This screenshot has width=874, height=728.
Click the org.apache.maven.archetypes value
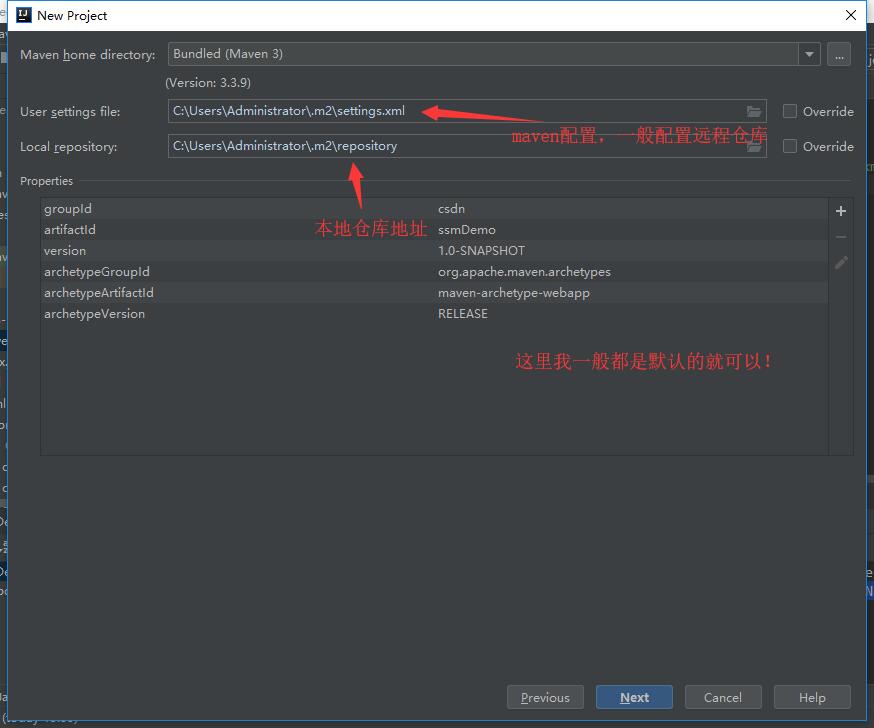(x=524, y=272)
